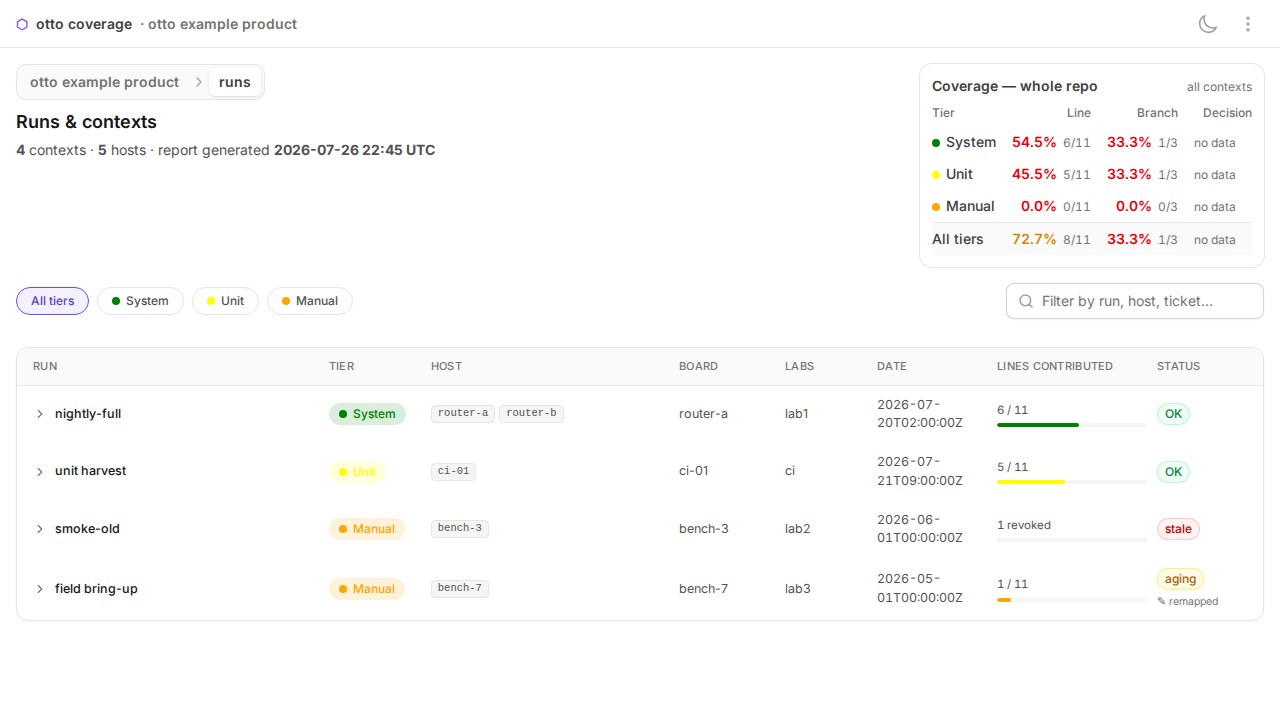Click unit harvest yellow lines progress bar
This screenshot has height=720, width=1280.
(1072, 482)
